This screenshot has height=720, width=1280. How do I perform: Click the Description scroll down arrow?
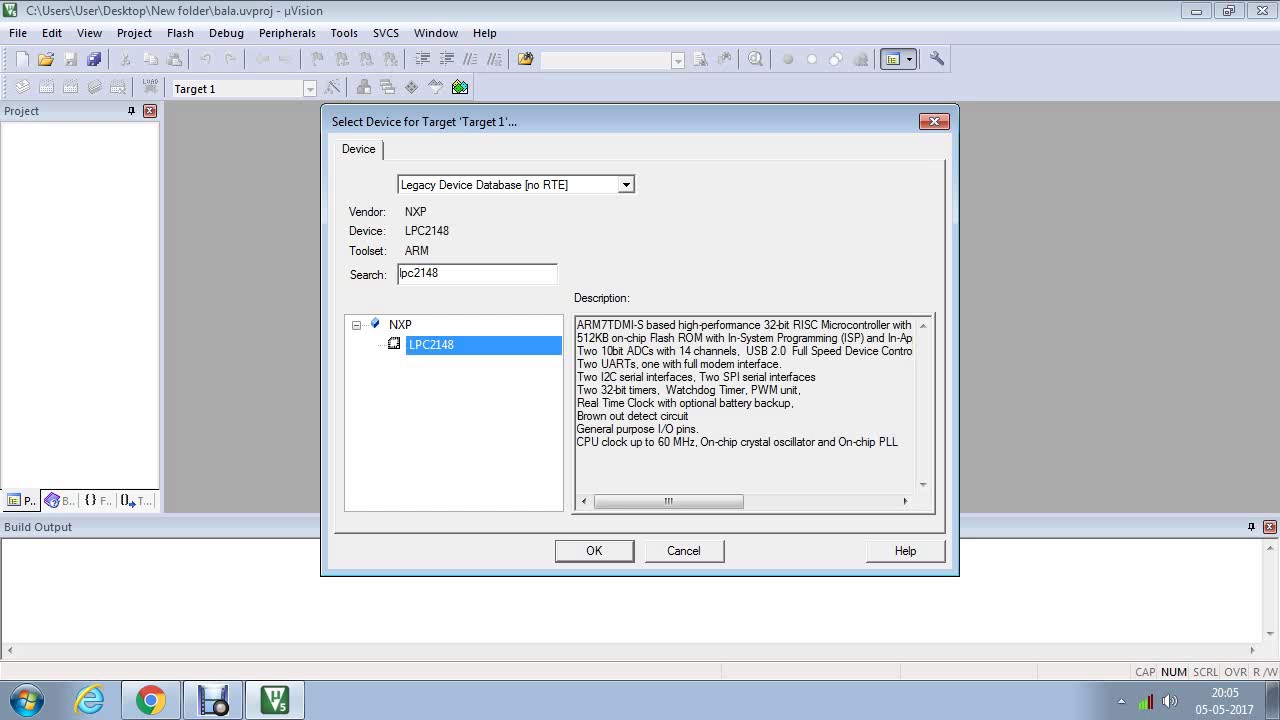[923, 485]
